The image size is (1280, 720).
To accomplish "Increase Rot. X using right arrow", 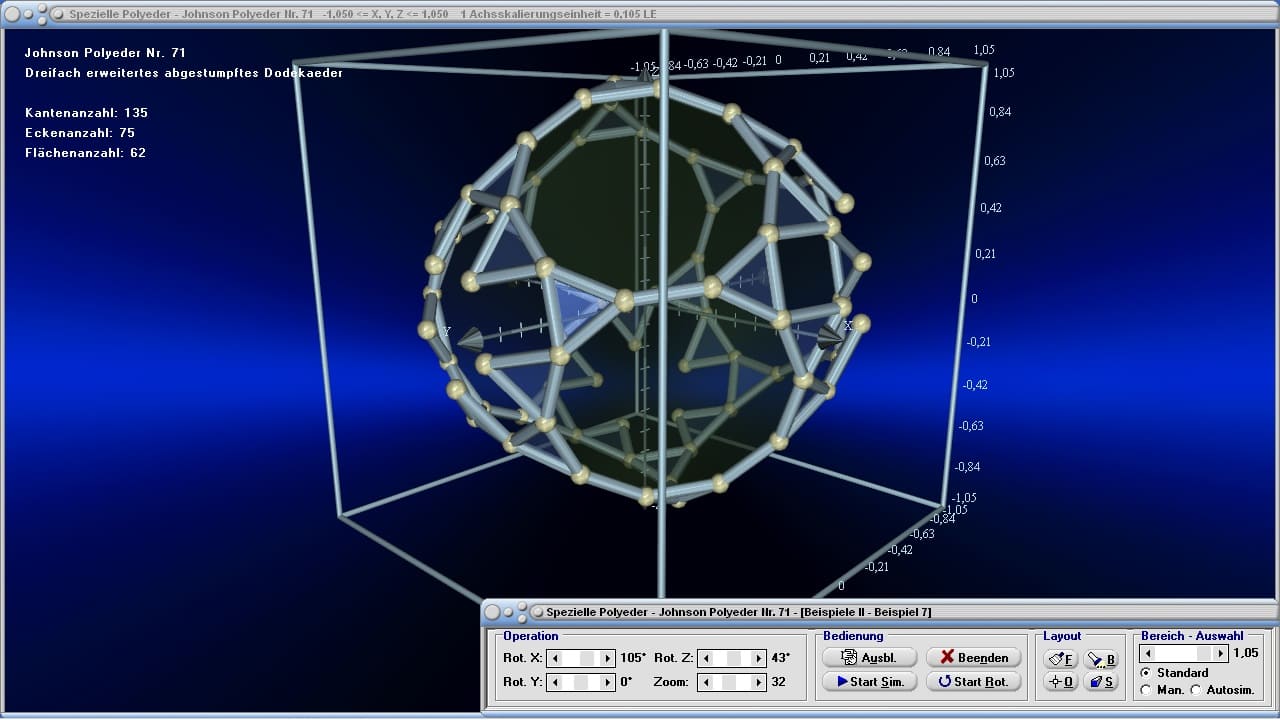I will click(608, 658).
